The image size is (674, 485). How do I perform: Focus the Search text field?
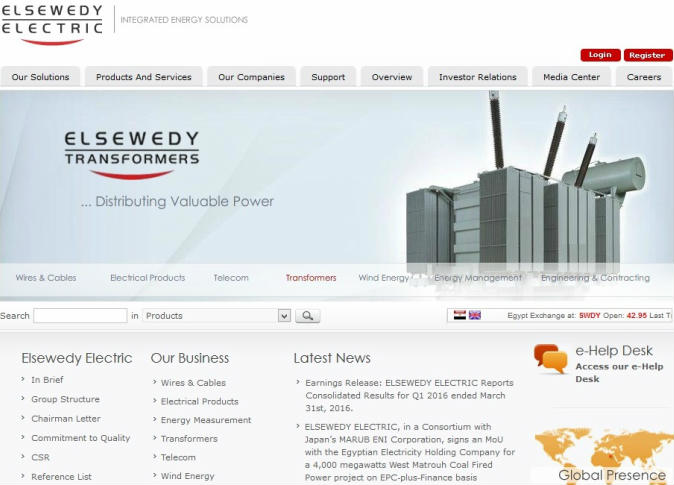(x=80, y=316)
